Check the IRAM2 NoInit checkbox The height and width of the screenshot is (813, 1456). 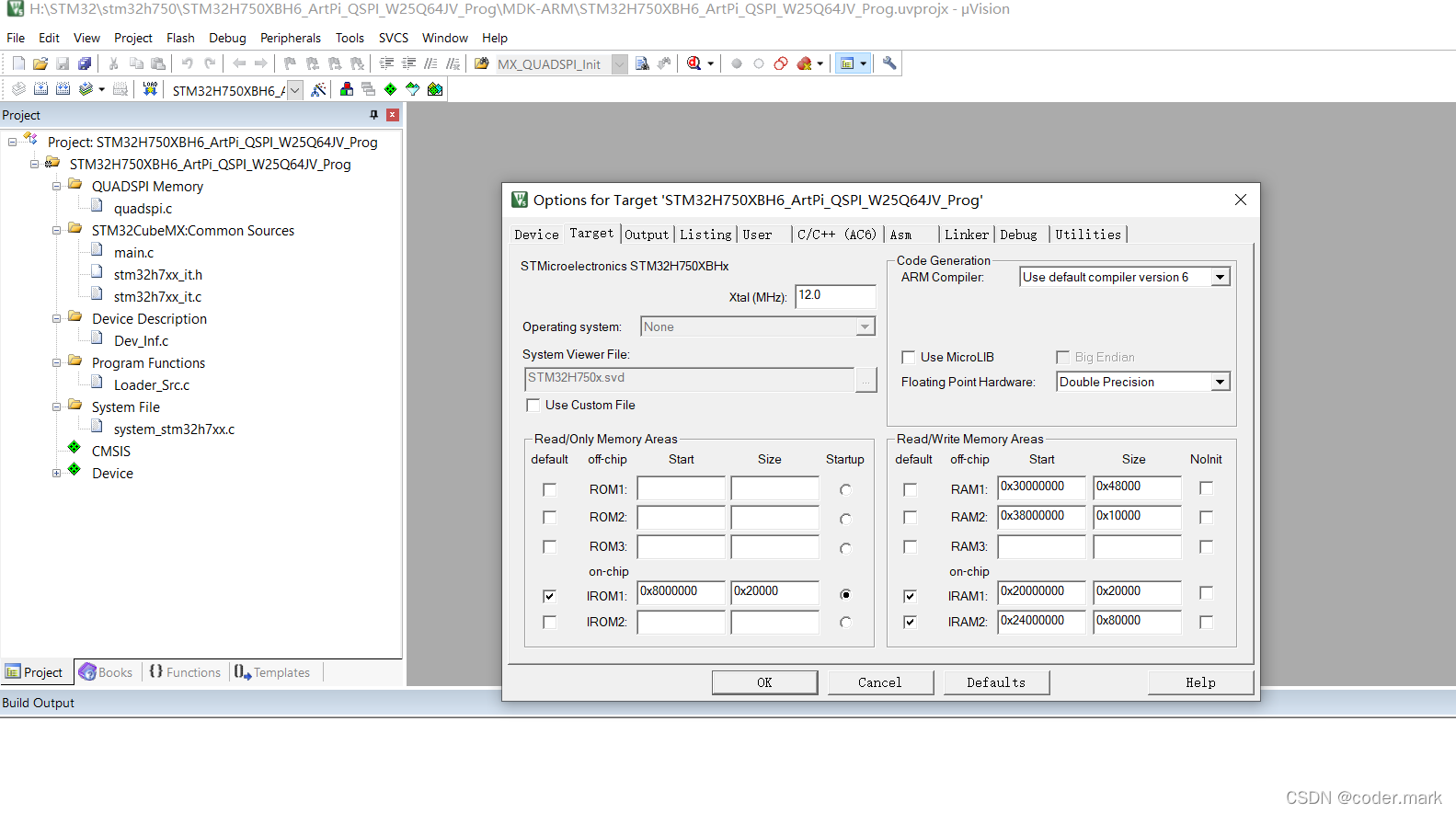1206,622
